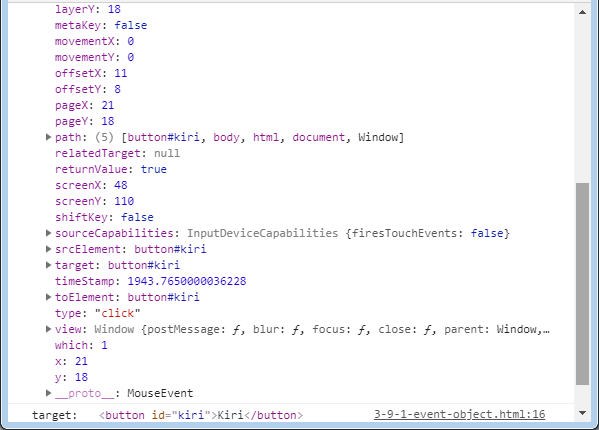This screenshot has height=430, width=599.
Task: Select the offsetY: 8 row
Action: pos(88,89)
